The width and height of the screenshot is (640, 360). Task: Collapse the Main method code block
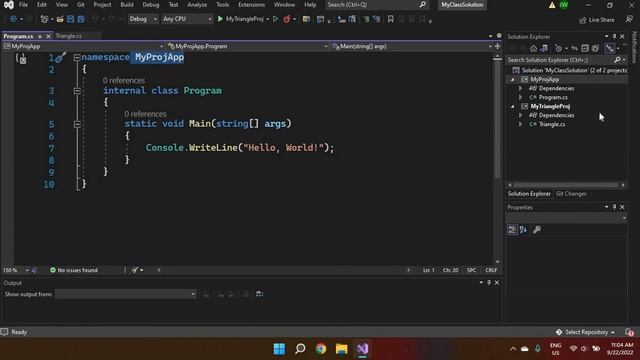[77, 124]
